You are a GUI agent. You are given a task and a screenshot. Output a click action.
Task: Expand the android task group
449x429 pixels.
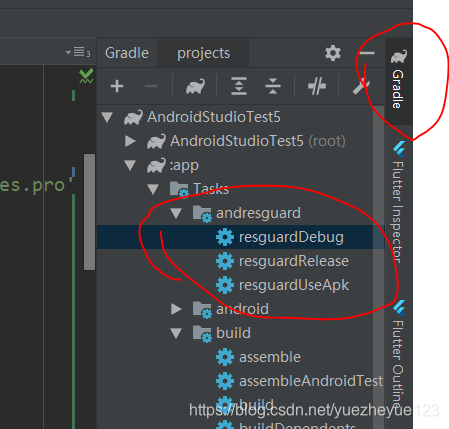176,309
